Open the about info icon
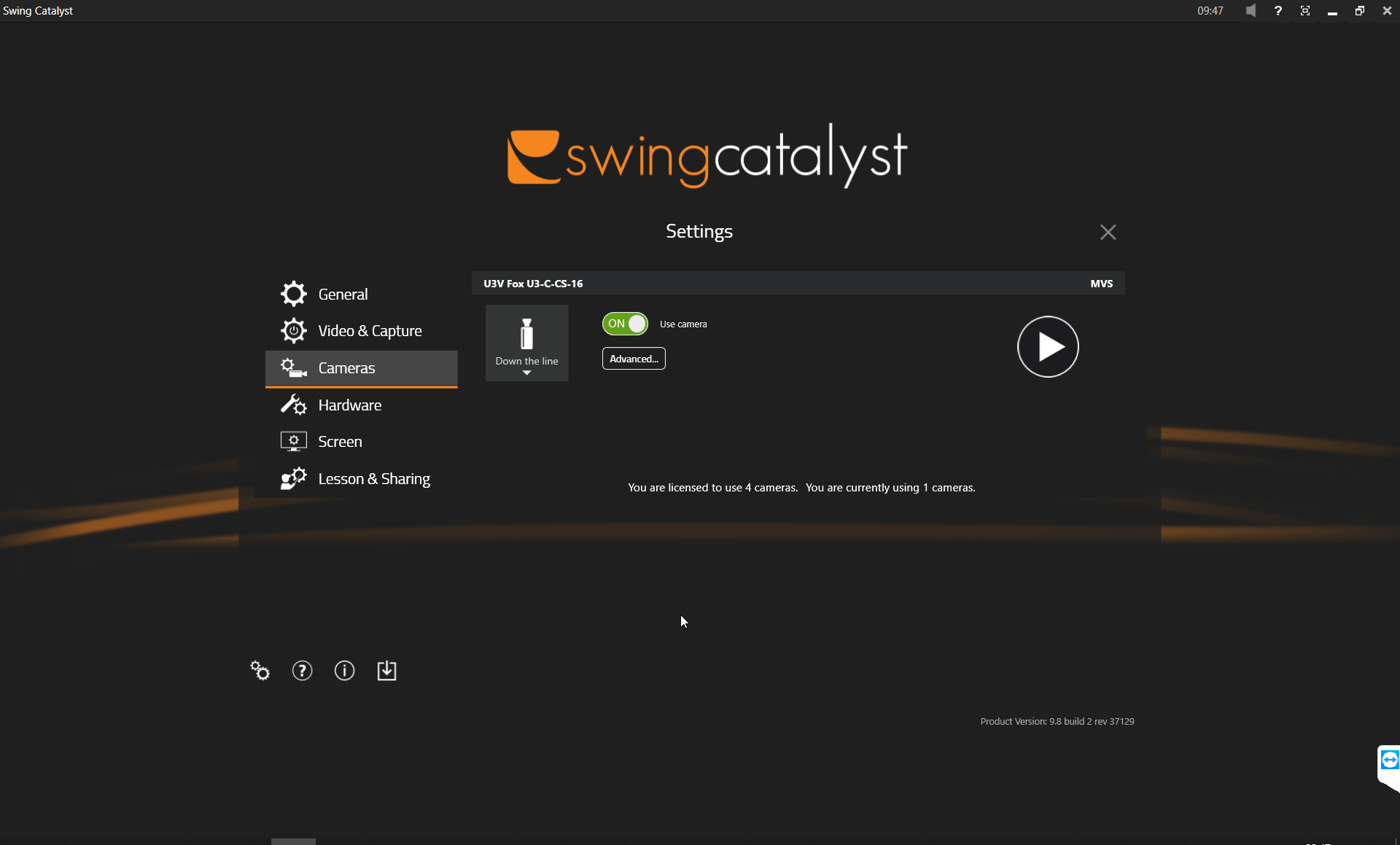Viewport: 1400px width, 845px height. pos(345,671)
